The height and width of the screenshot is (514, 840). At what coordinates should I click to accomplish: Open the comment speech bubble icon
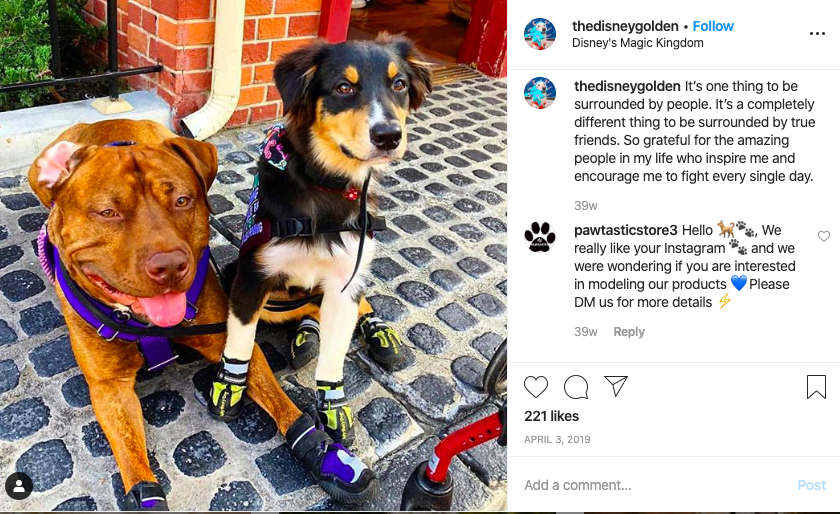point(576,387)
